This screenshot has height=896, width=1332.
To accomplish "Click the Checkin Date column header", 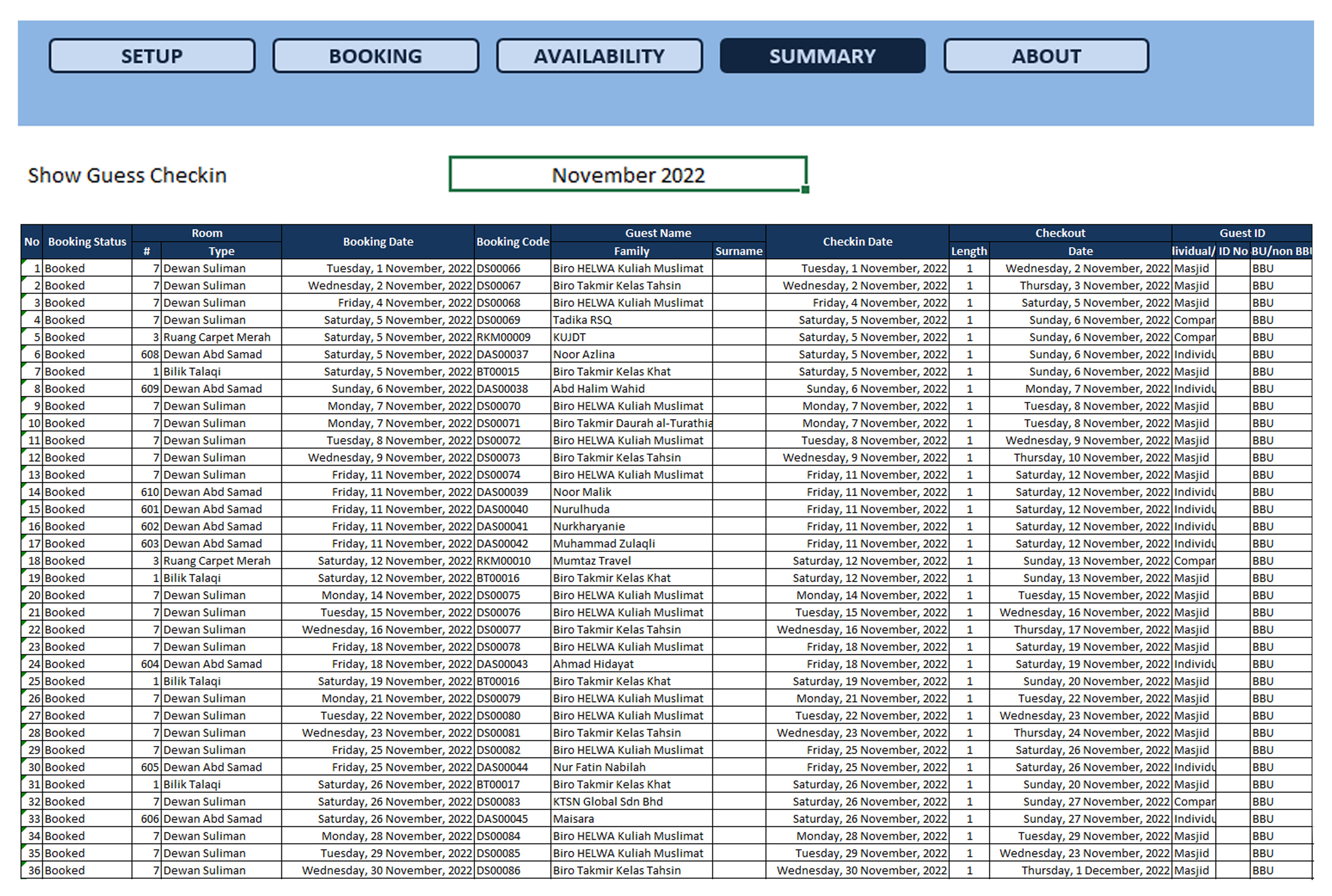I will (857, 242).
